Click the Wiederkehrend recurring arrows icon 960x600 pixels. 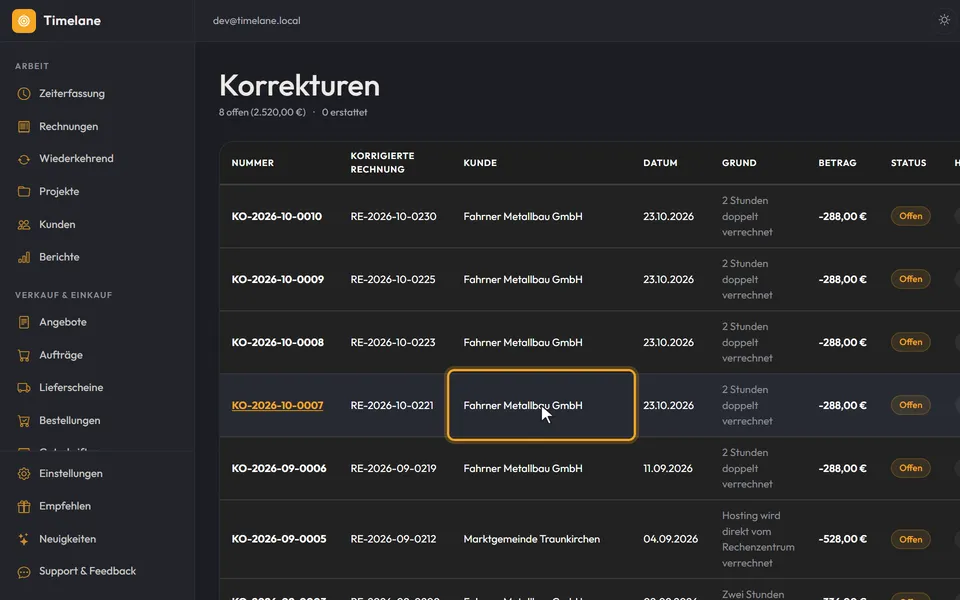tap(24, 159)
